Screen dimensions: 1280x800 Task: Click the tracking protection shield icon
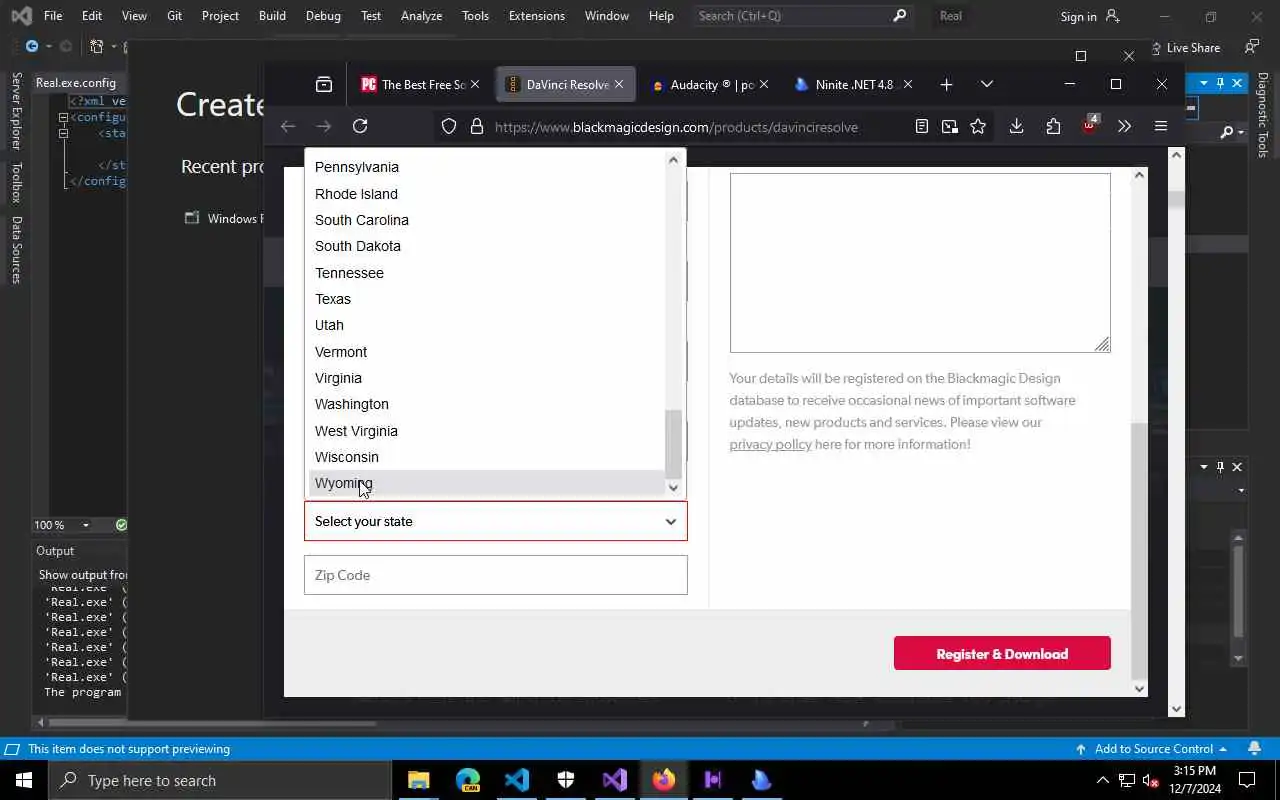point(449,127)
